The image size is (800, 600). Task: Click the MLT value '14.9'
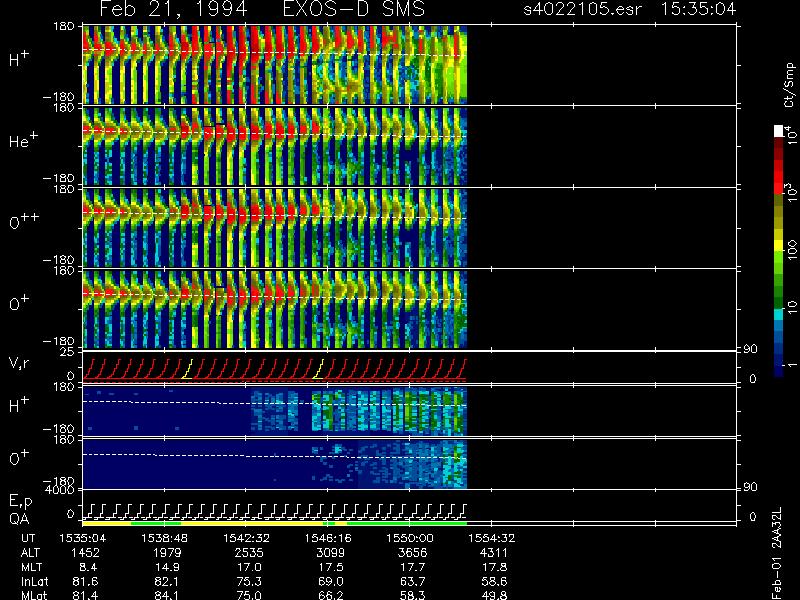pyautogui.click(x=167, y=567)
